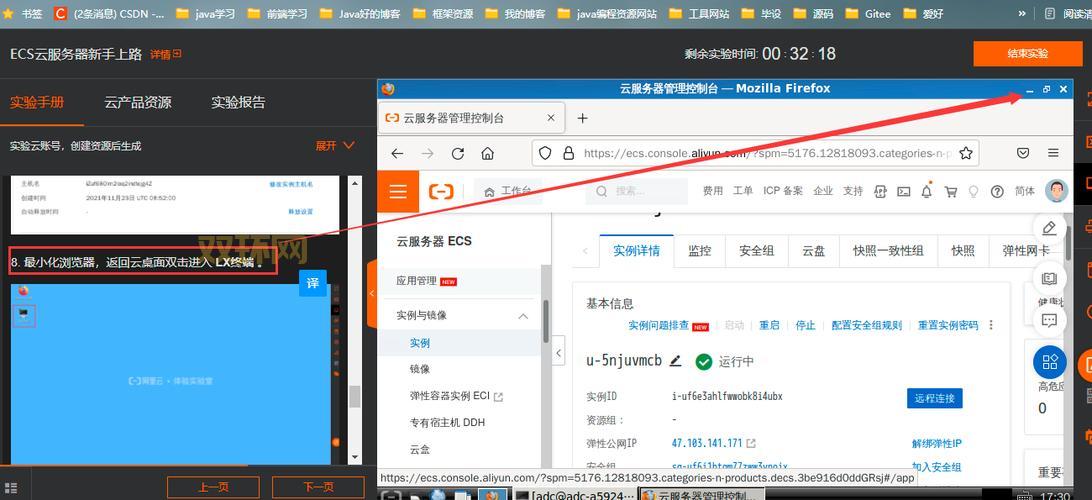Open the java学习 bookmark folder
Image resolution: width=1092 pixels, height=500 pixels.
[205, 13]
